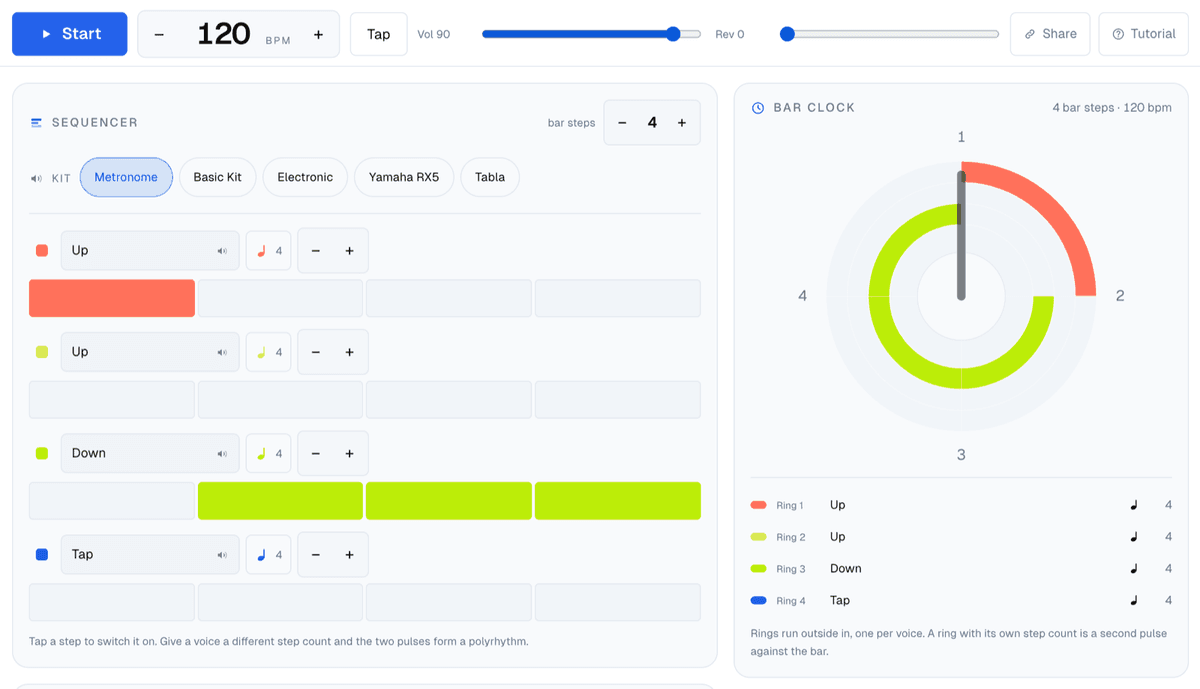Click minus on the red Up voice row
The image size is (1200, 689).
click(x=316, y=251)
